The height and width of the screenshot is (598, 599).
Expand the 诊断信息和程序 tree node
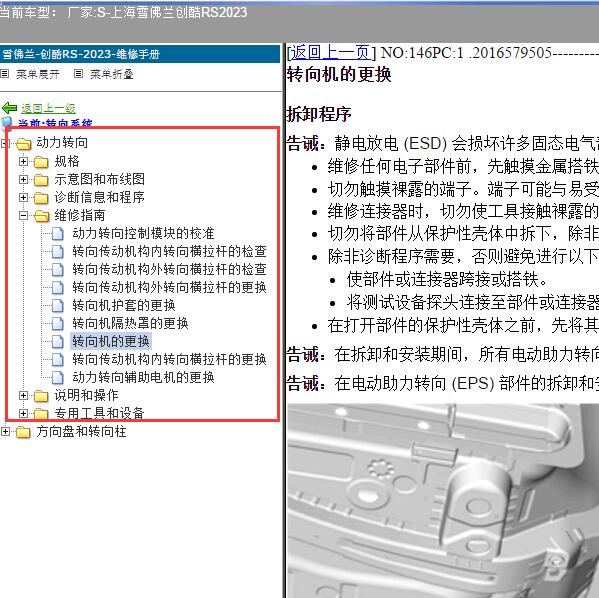point(24,197)
